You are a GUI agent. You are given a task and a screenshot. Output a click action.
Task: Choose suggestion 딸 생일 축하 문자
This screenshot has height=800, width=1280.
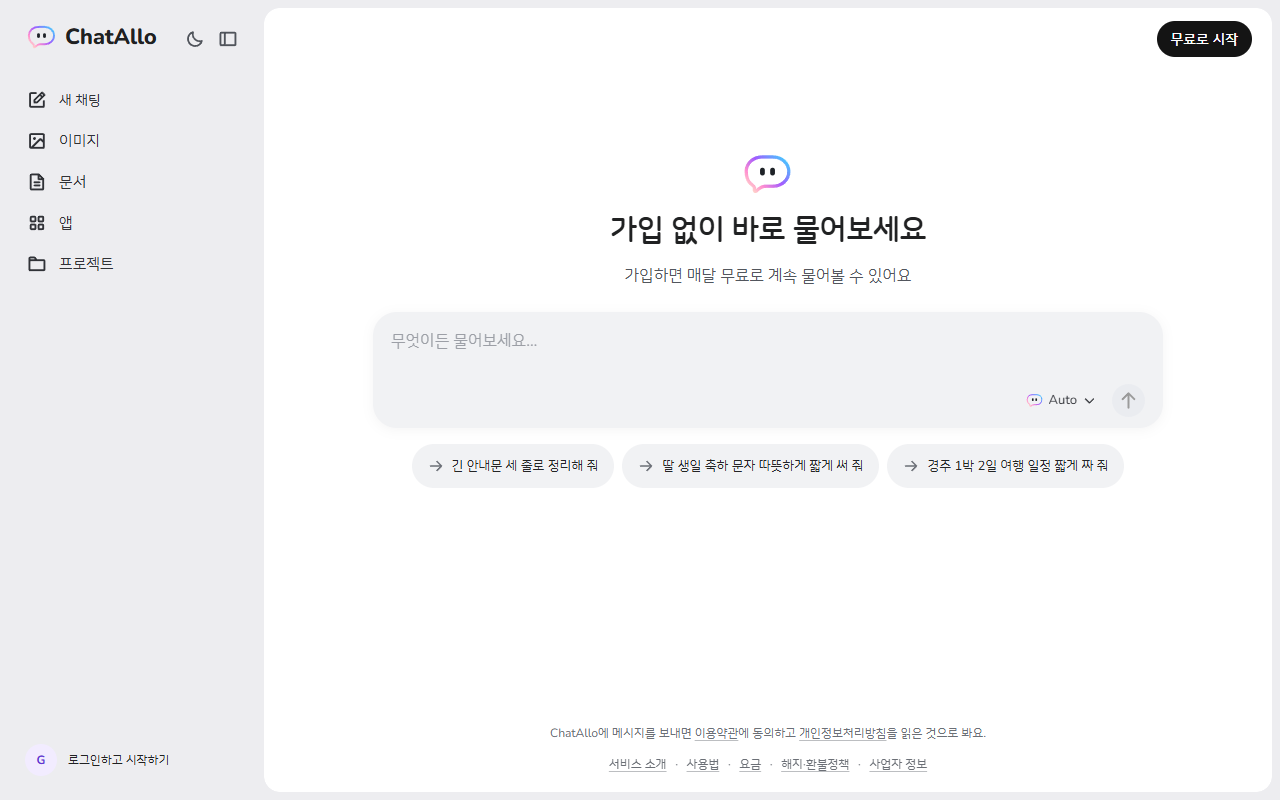pyautogui.click(x=750, y=466)
